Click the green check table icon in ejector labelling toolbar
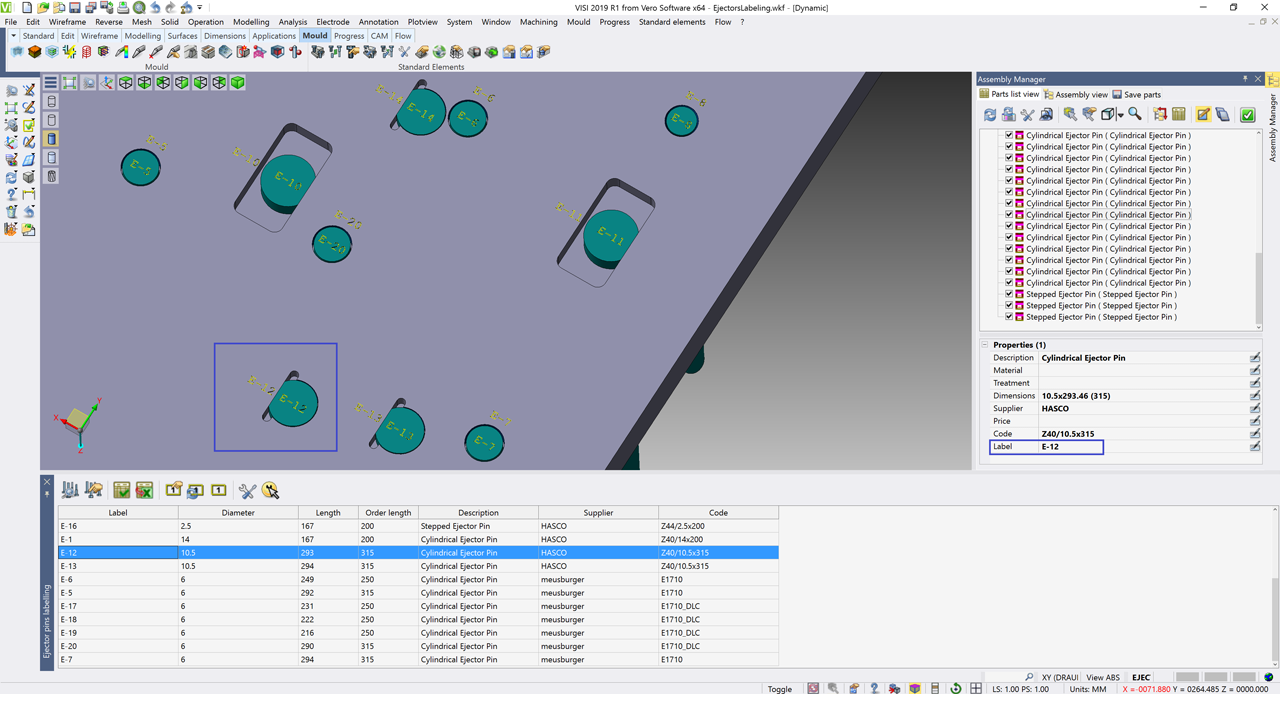 click(x=121, y=490)
